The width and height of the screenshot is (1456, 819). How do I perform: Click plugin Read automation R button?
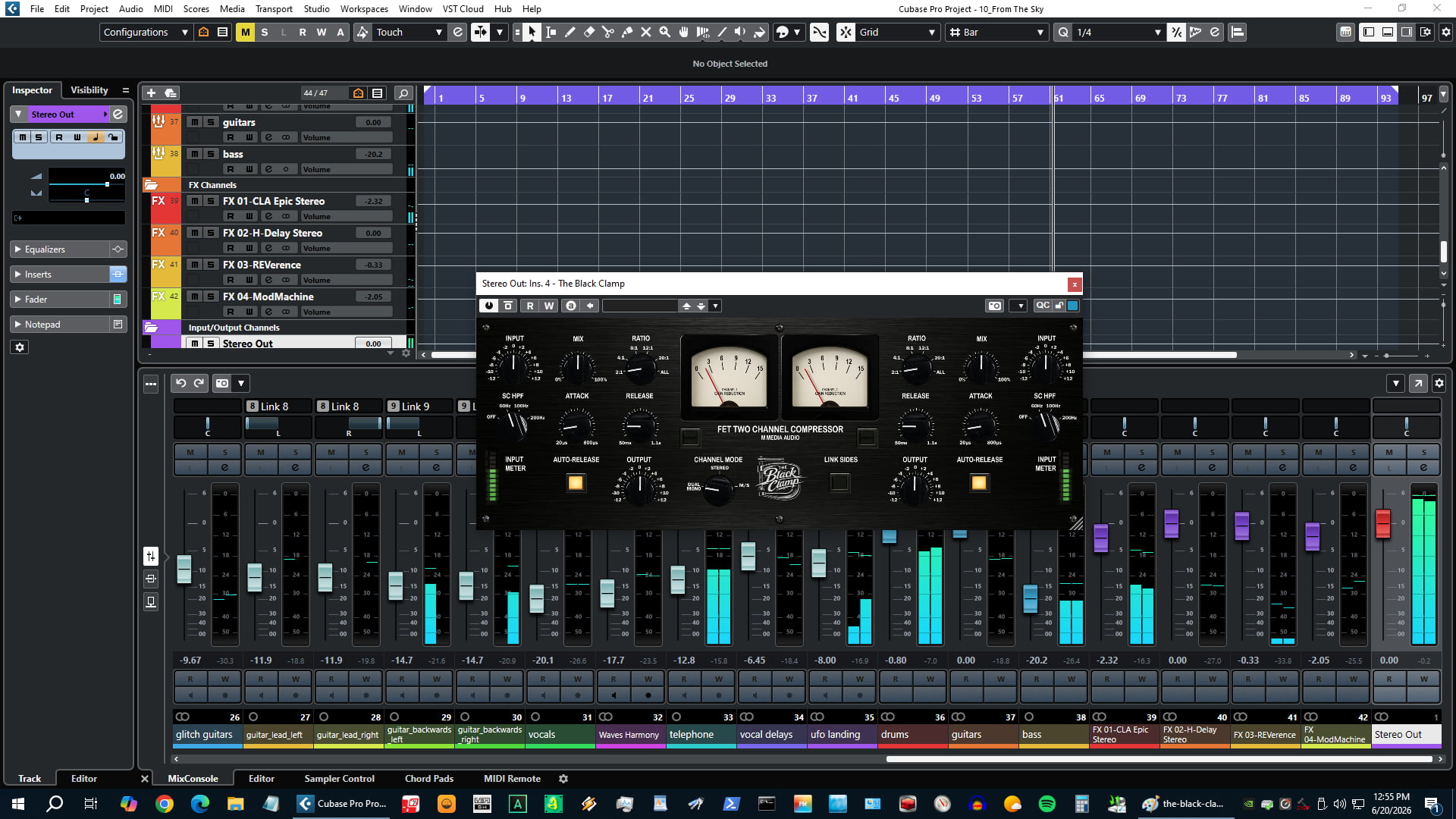coord(530,306)
